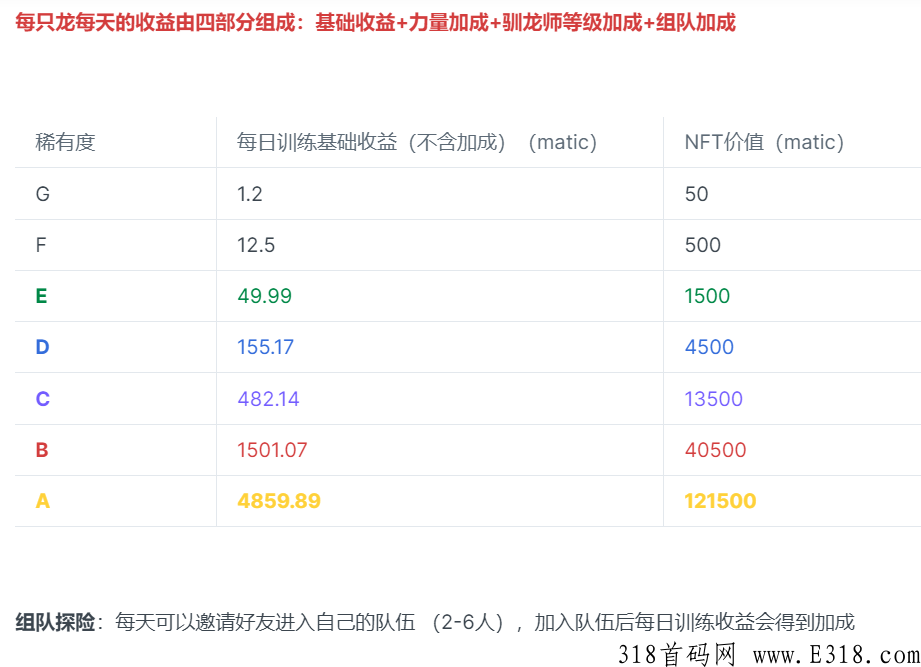921x667 pixels.
Task: Select the yellow value 4859.89
Action: coord(279,501)
